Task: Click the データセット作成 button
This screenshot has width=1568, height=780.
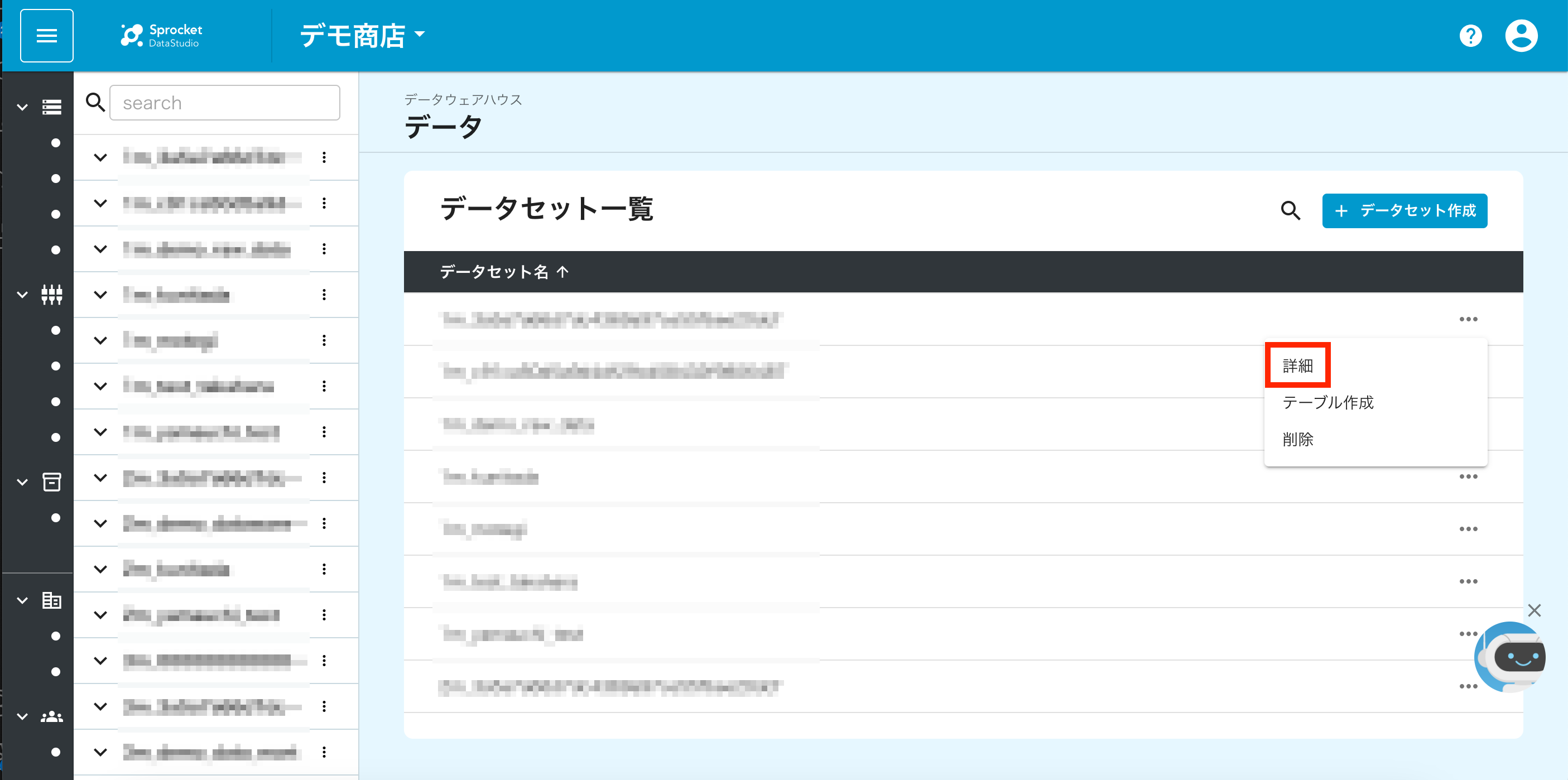Action: click(x=1405, y=210)
